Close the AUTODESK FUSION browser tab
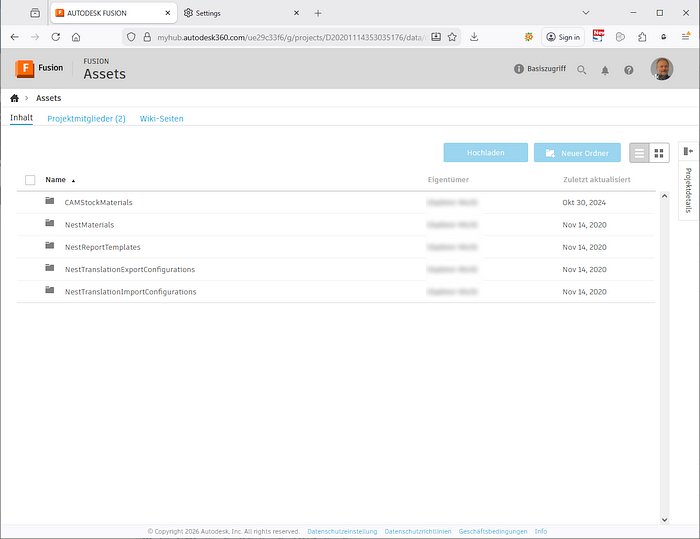This screenshot has height=539, width=700. (x=168, y=13)
